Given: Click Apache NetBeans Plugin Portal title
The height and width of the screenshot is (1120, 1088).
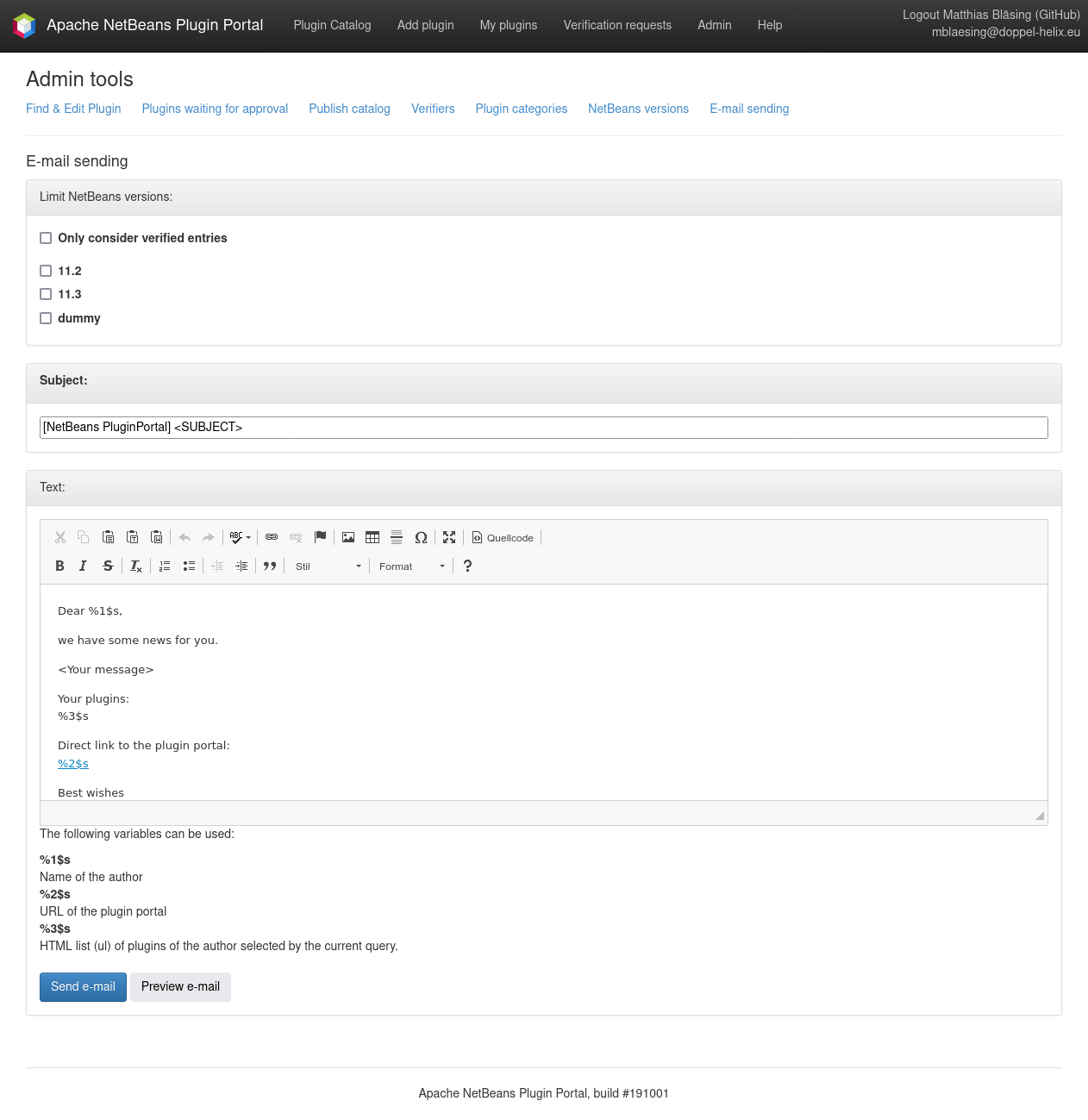Looking at the screenshot, I should [155, 25].
